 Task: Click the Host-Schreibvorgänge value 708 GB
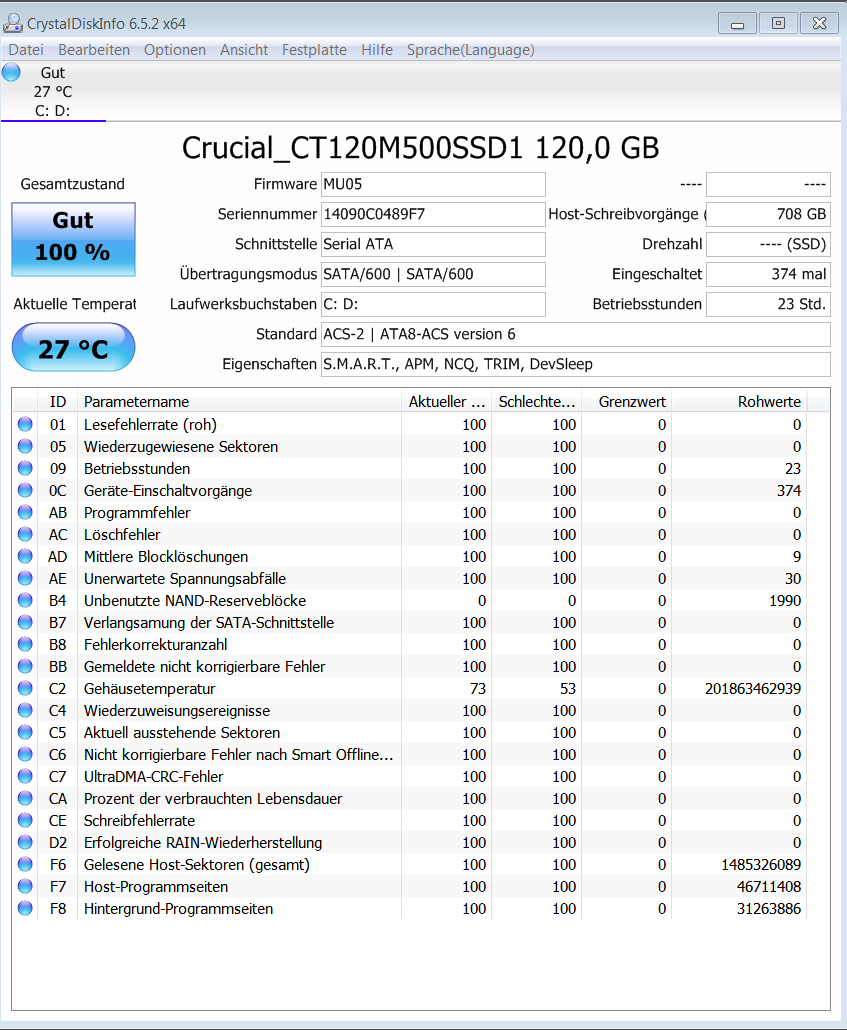pyautogui.click(x=768, y=214)
